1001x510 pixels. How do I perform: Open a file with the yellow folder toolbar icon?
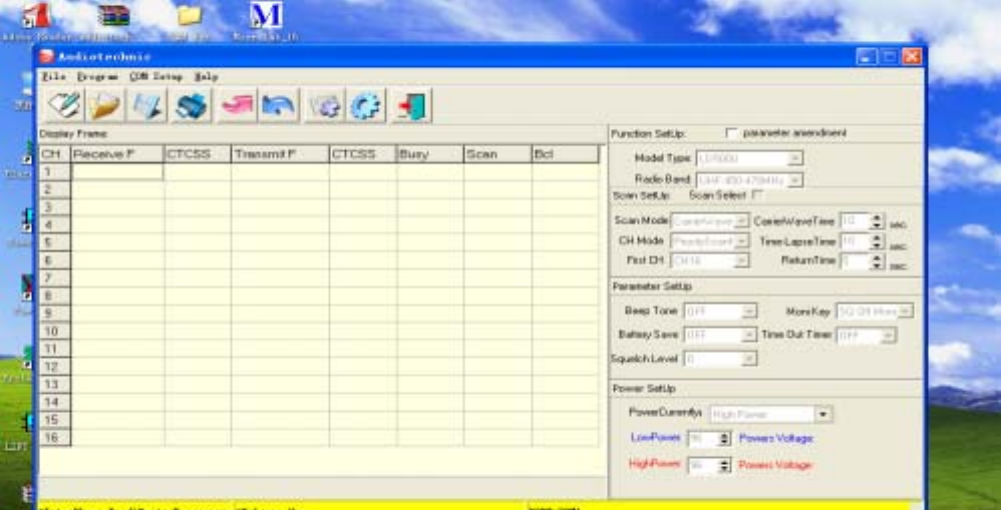coord(105,105)
